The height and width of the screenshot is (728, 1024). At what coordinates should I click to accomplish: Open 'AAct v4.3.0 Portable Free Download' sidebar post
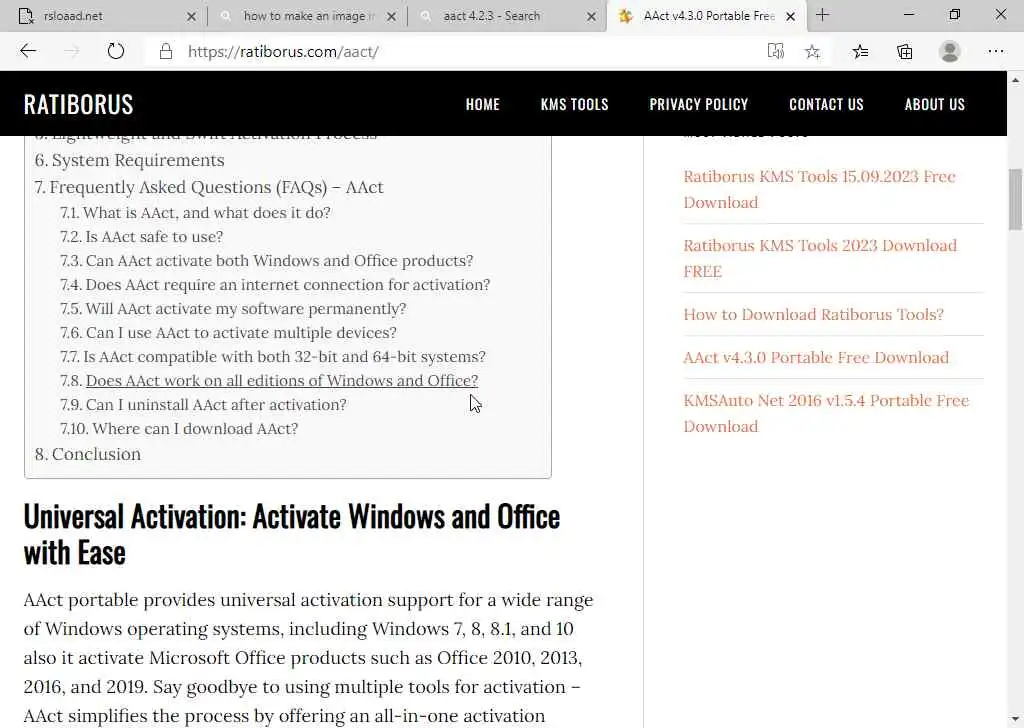click(816, 358)
